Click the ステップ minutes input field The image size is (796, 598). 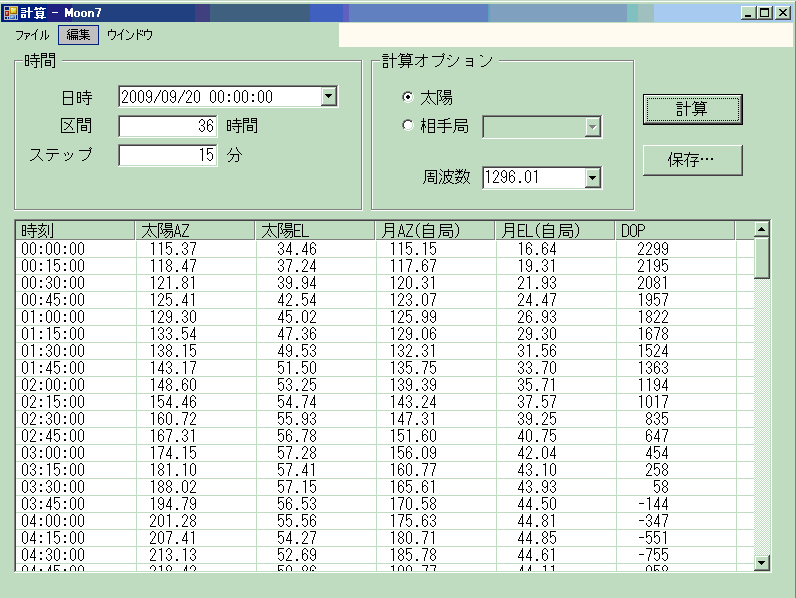coord(167,155)
